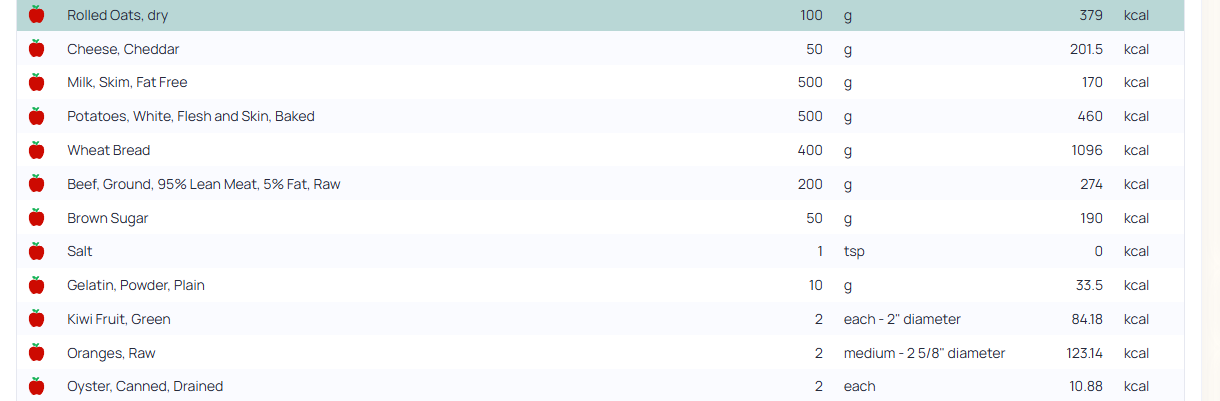
Task: Click the 1096 kcal value for Wheat Bread
Action: (1086, 150)
